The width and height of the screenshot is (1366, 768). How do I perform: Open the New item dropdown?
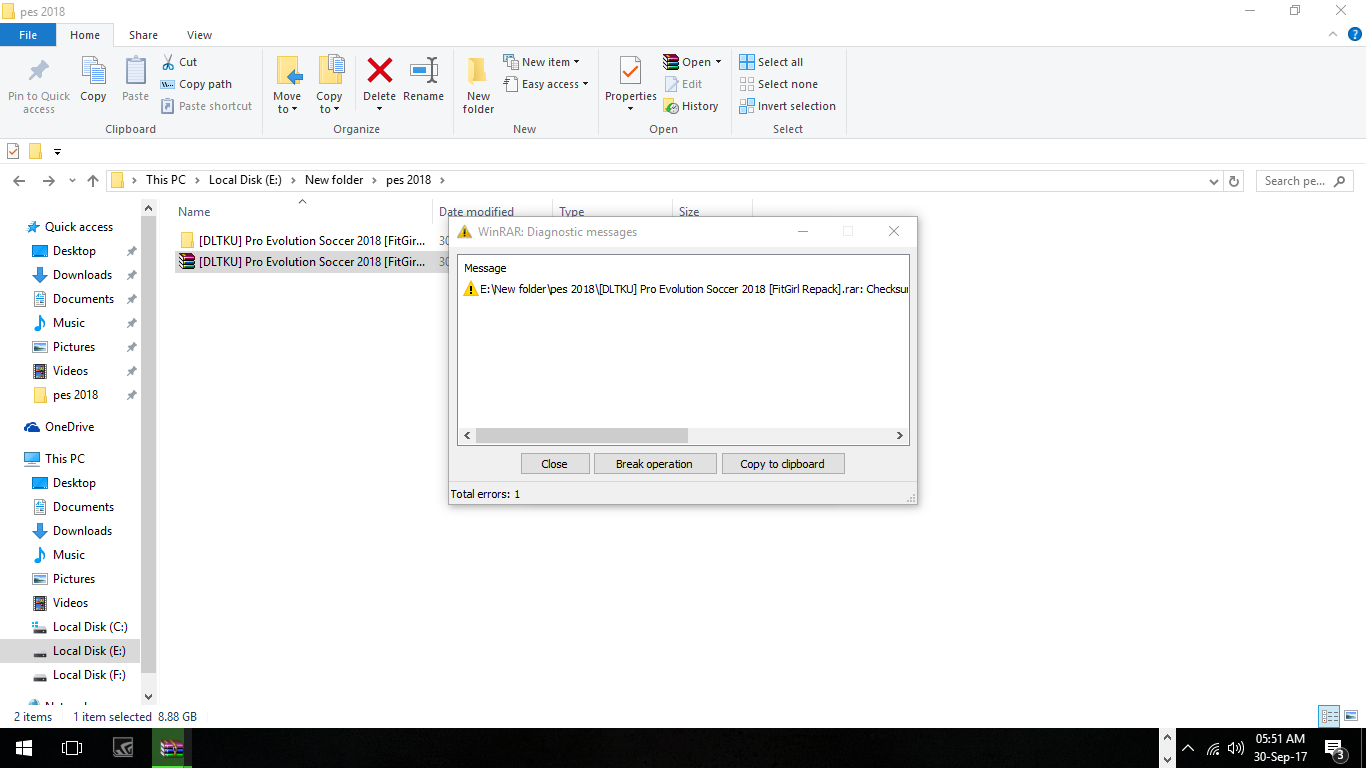pos(541,62)
